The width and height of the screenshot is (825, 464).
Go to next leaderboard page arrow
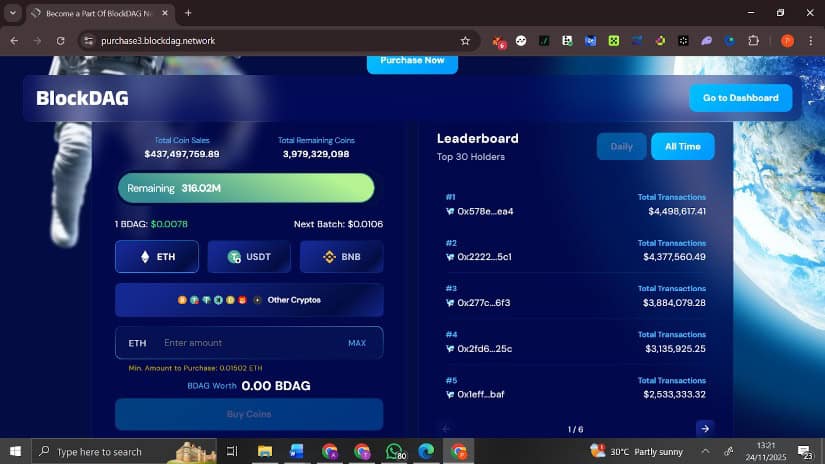point(704,429)
